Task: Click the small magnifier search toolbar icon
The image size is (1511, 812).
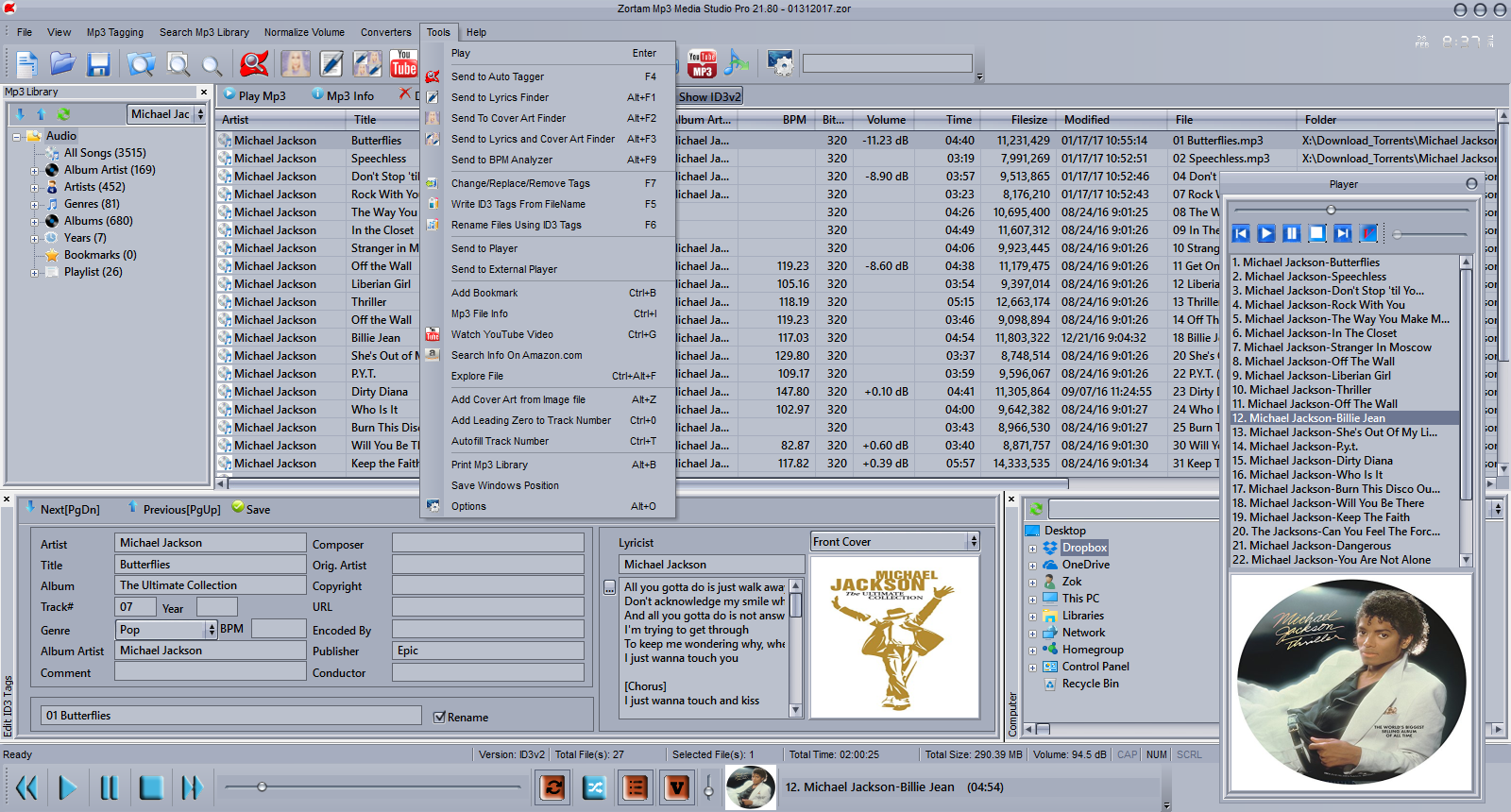Action: pyautogui.click(x=212, y=65)
